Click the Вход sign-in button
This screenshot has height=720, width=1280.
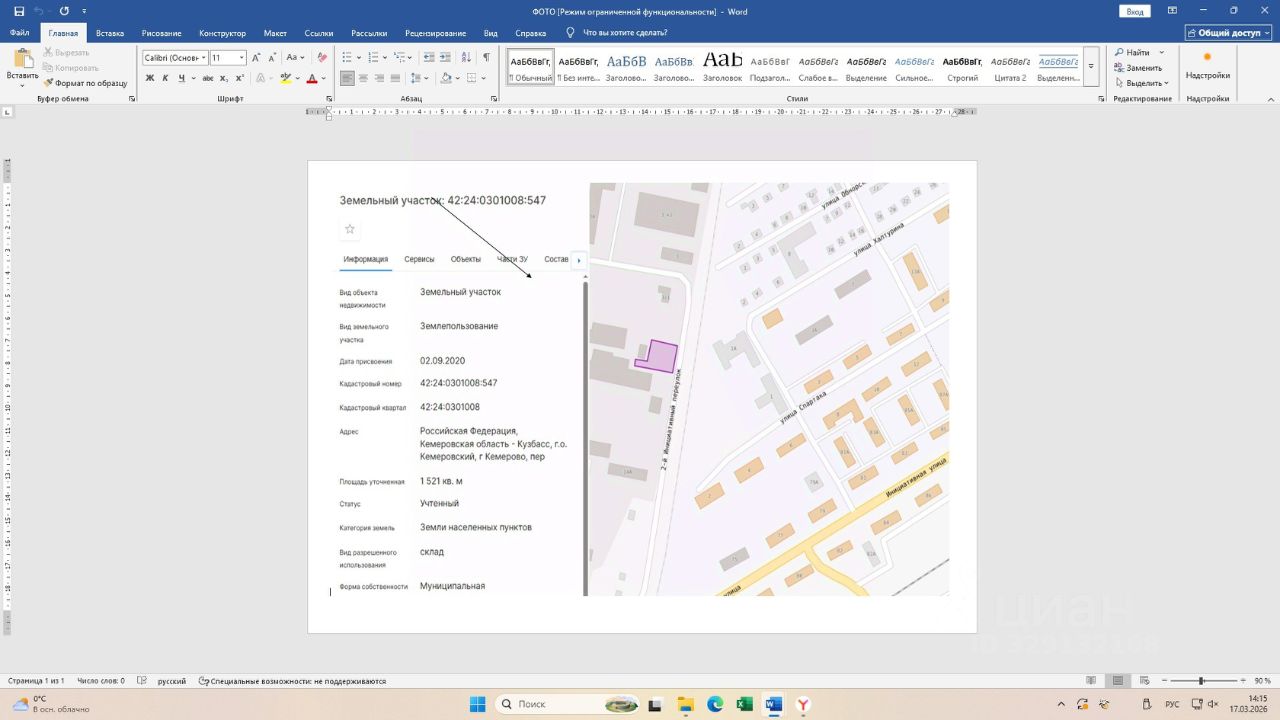click(1134, 11)
